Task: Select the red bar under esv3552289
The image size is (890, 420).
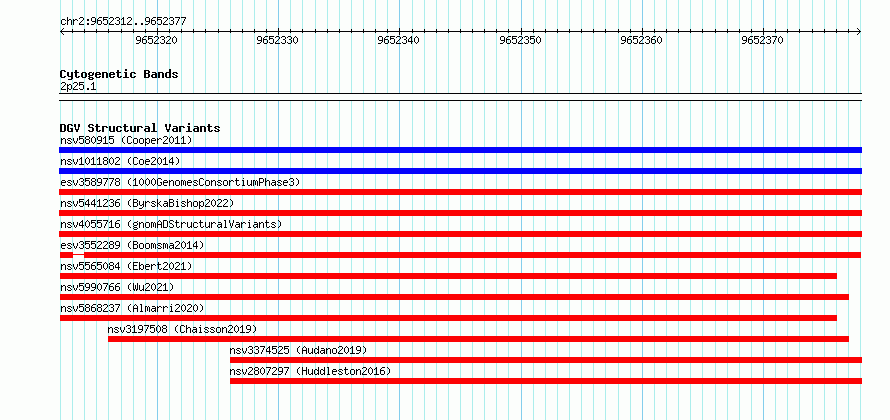Action: click(461, 255)
